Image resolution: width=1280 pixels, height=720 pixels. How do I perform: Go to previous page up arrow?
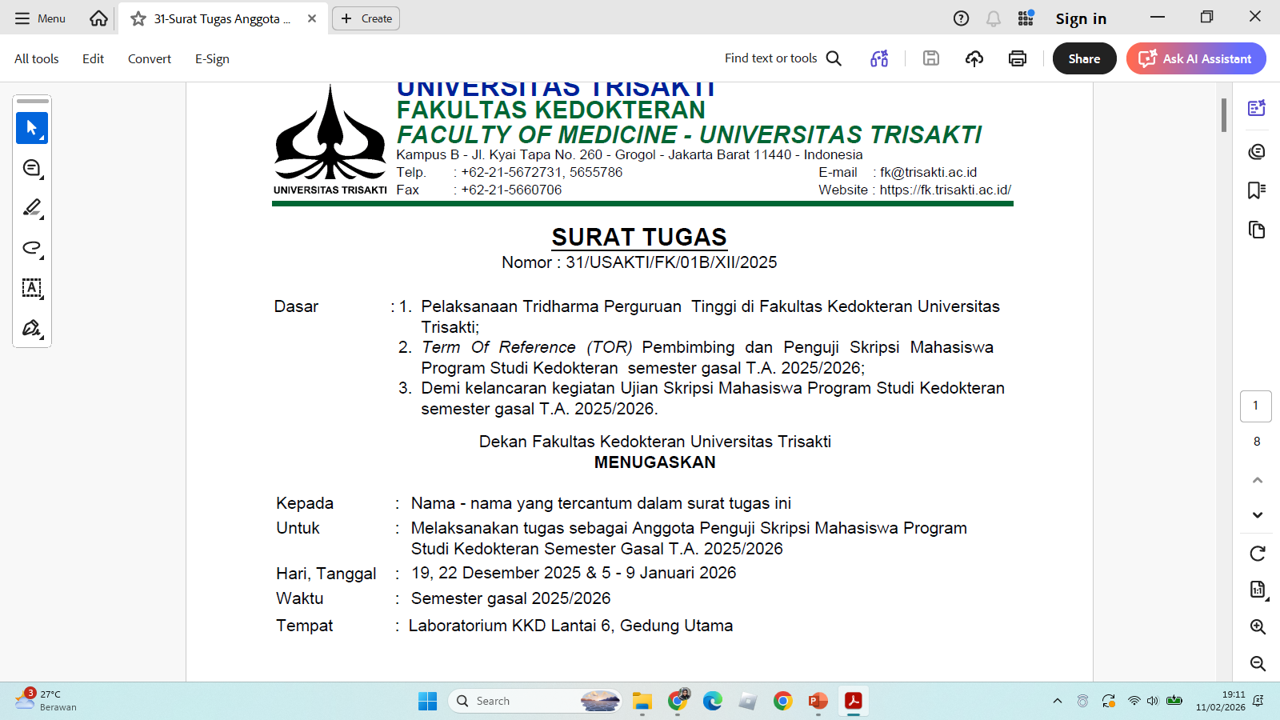point(1258,480)
